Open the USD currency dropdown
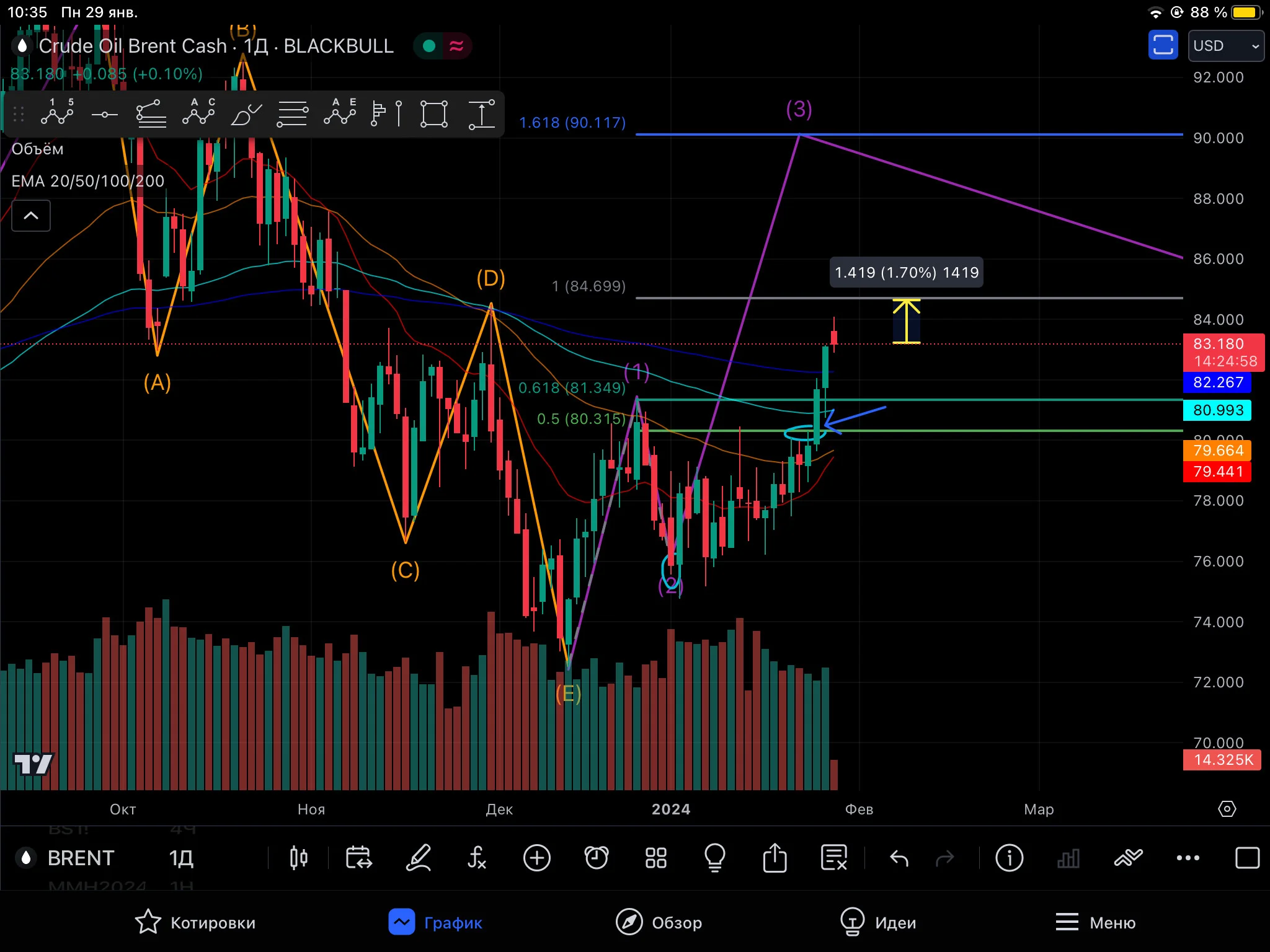Viewport: 1270px width, 952px height. click(1226, 46)
